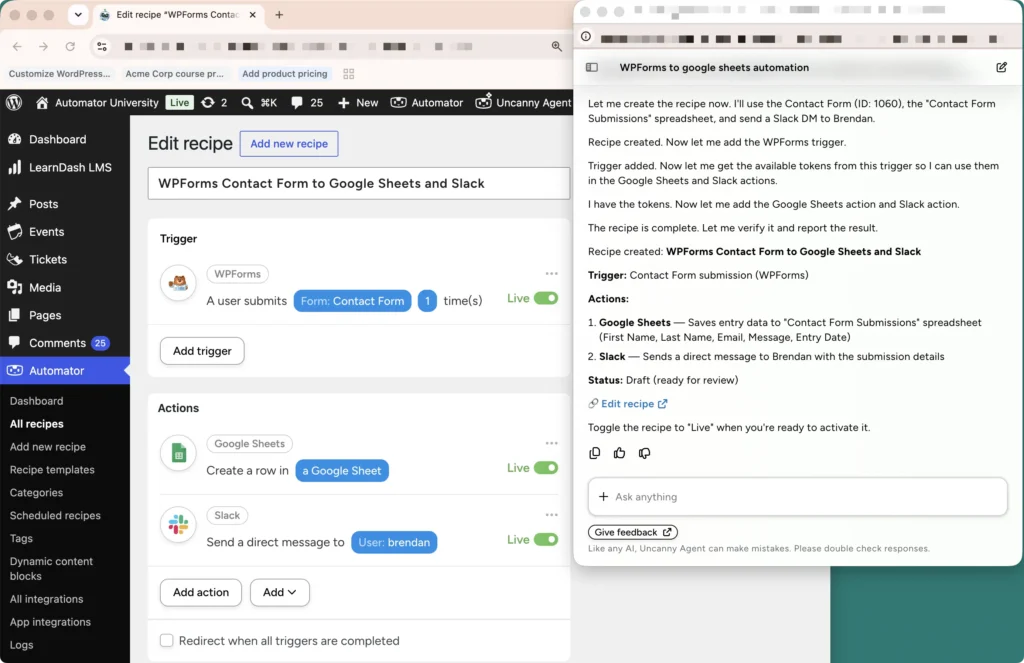
Task: Open Automator Logs
Action: pyautogui.click(x=21, y=645)
